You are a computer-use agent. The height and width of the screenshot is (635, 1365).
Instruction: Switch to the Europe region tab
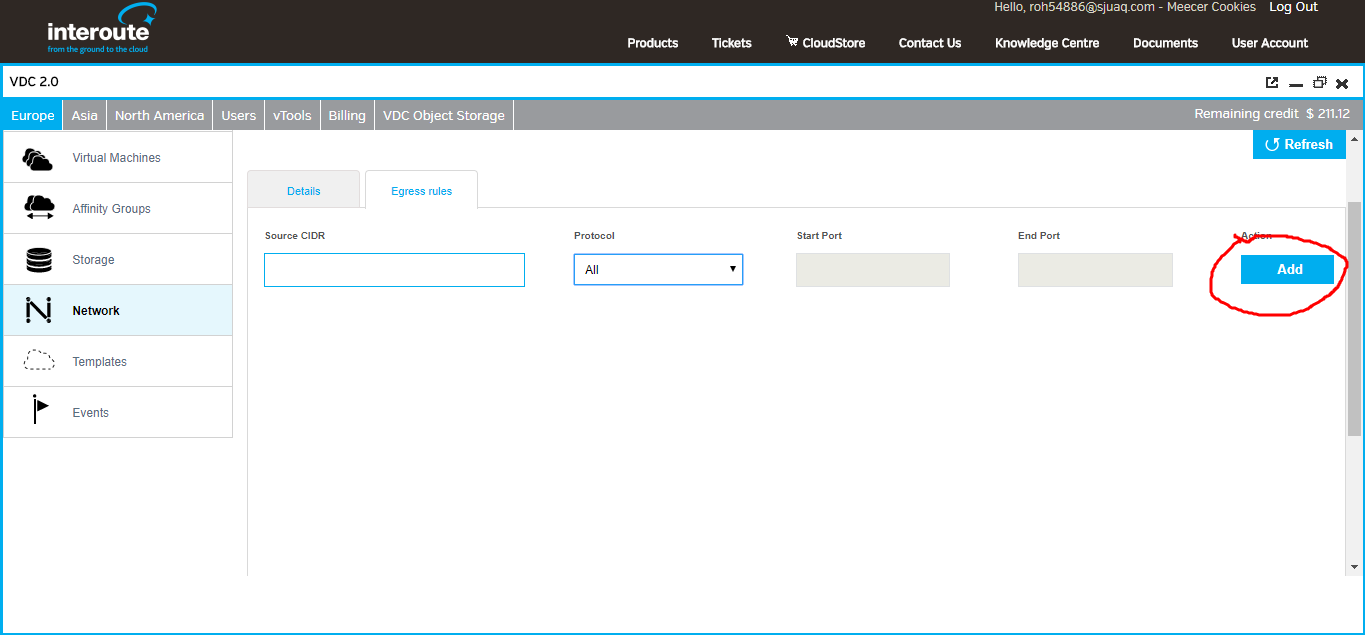[32, 115]
